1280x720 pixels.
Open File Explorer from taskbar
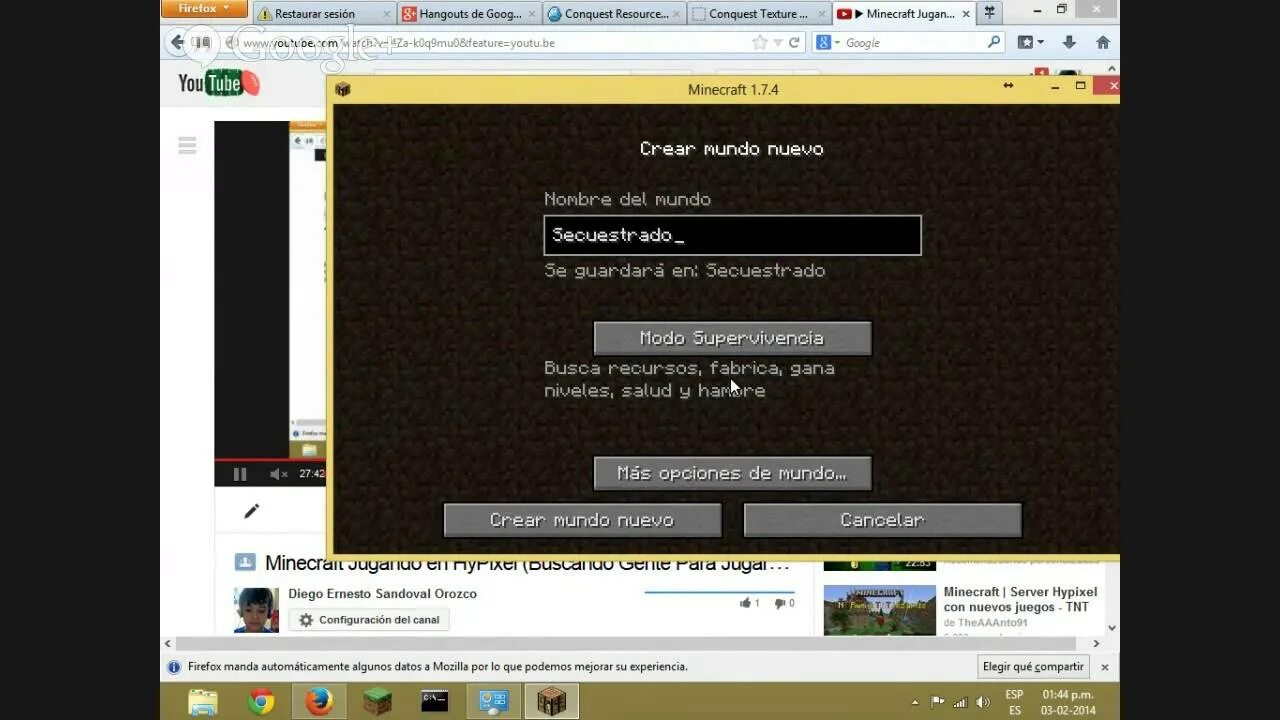[203, 702]
